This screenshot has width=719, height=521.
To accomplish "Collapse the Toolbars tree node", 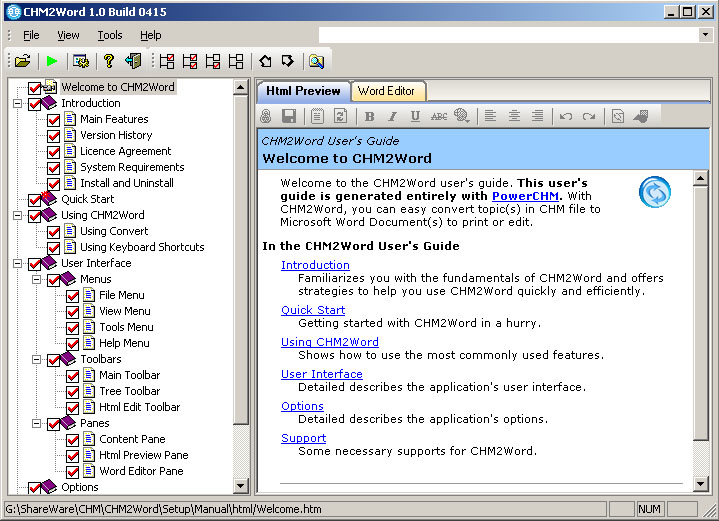I will point(37,360).
